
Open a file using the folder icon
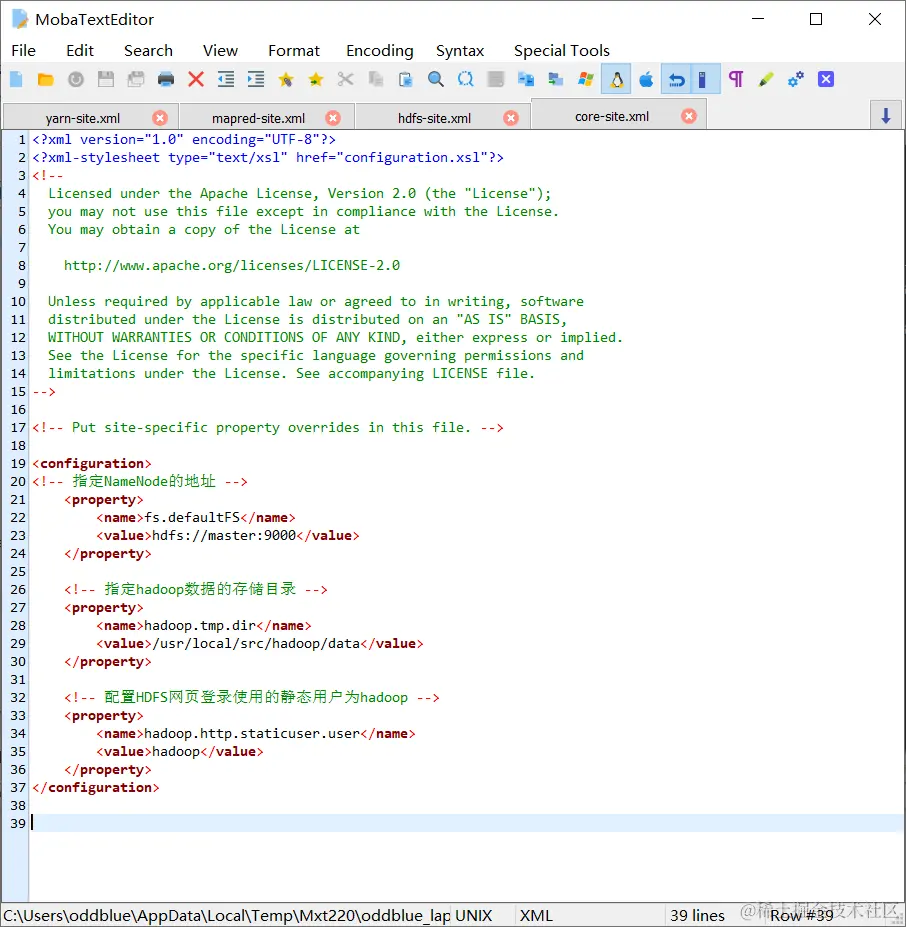coord(46,79)
